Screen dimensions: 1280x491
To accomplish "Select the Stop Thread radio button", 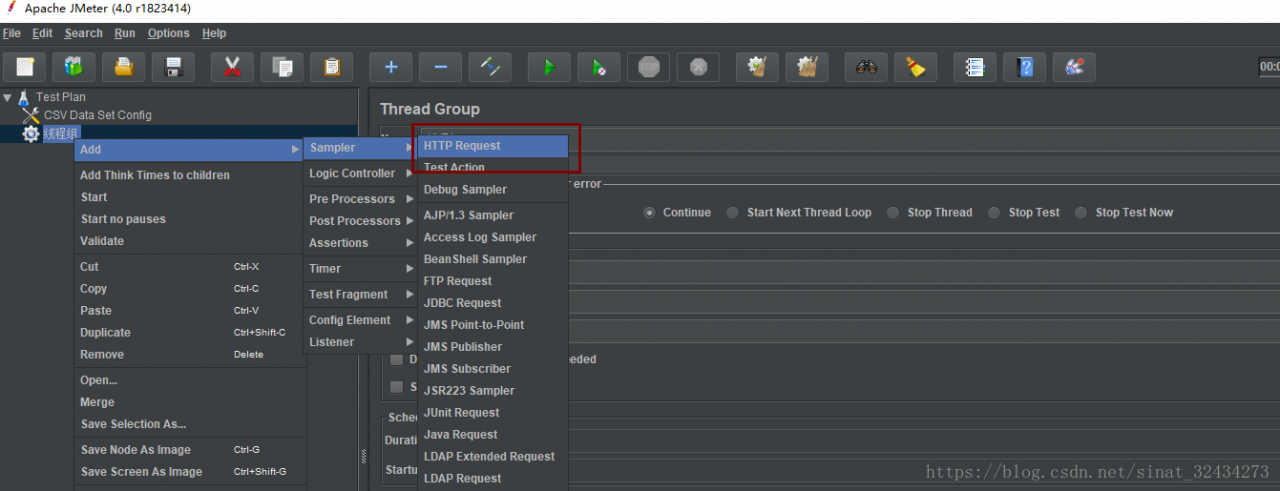I will (x=894, y=212).
